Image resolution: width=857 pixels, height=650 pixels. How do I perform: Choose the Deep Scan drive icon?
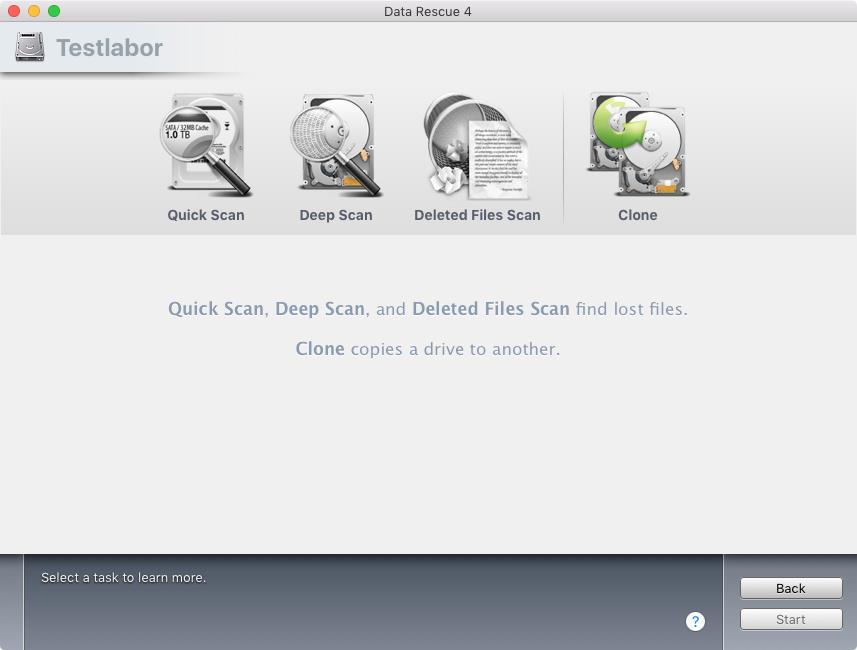click(336, 145)
